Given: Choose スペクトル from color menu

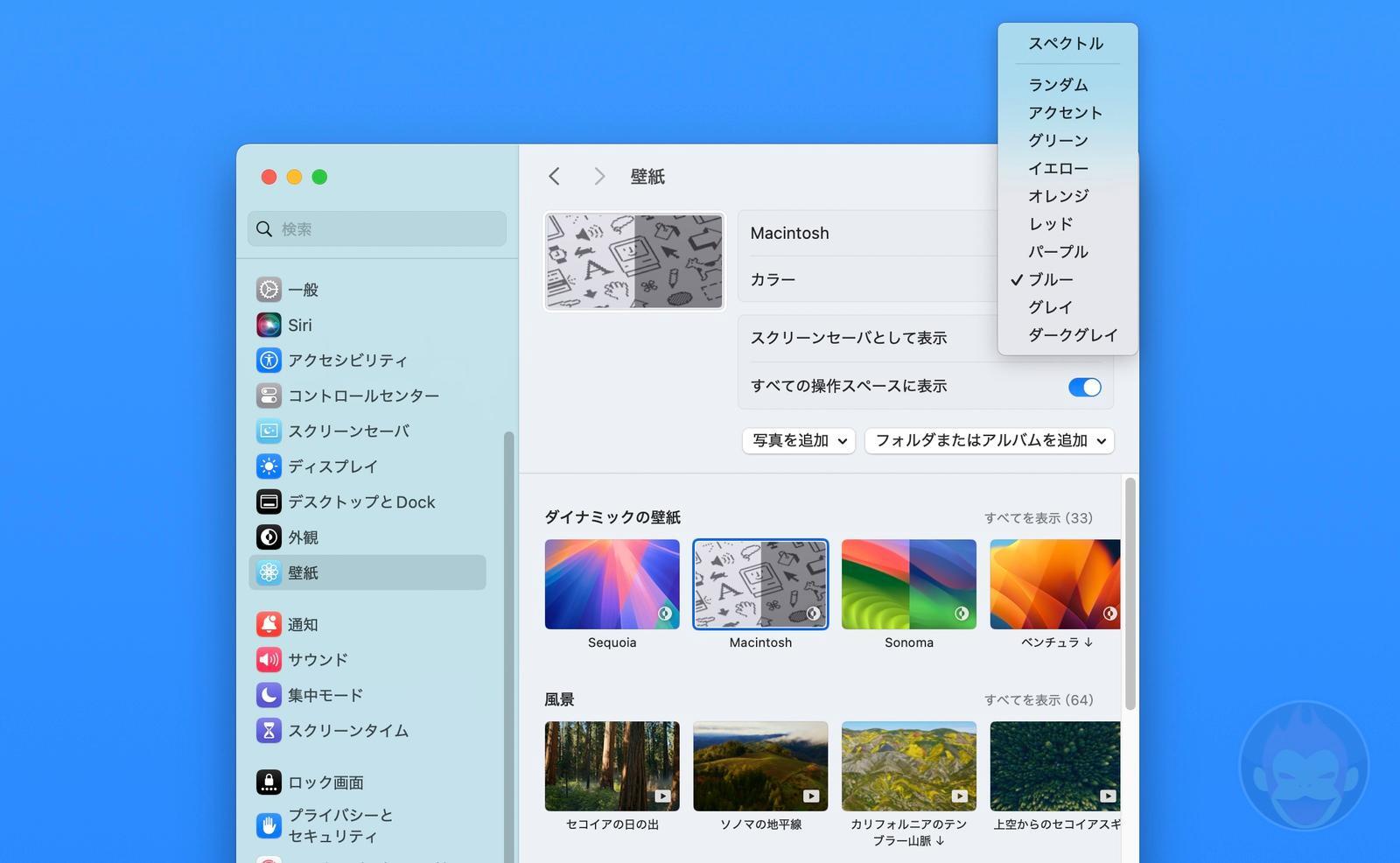Looking at the screenshot, I should pos(1067,44).
